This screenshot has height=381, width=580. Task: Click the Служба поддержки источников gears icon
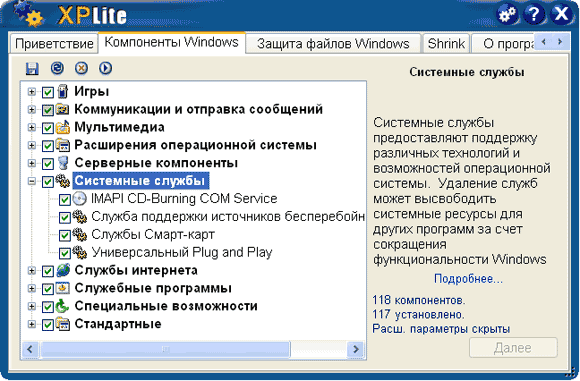[x=80, y=217]
